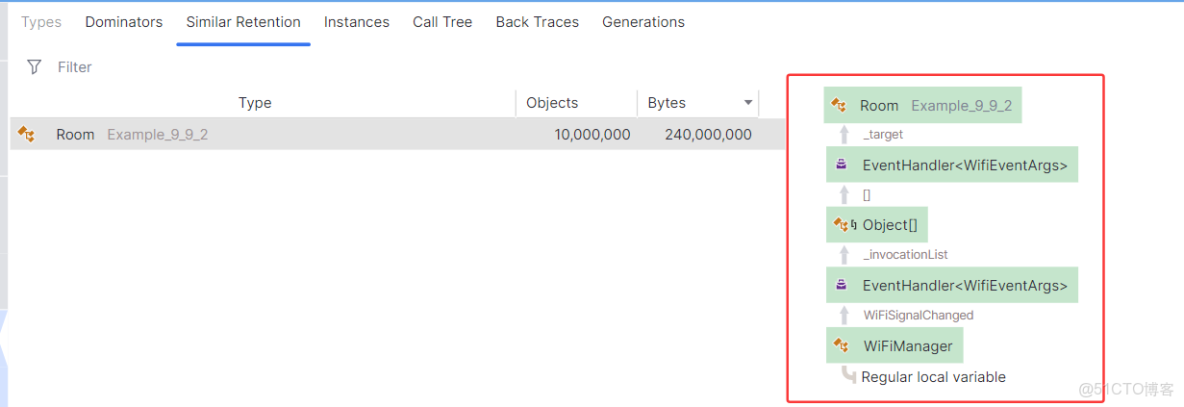Toggle the Bytes sort order arrow
Image resolution: width=1184 pixels, height=407 pixels.
pos(748,103)
